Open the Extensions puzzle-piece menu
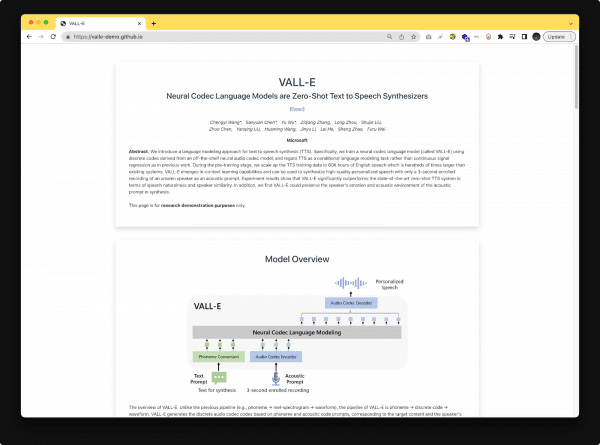This screenshot has height=445, width=600. [x=500, y=37]
